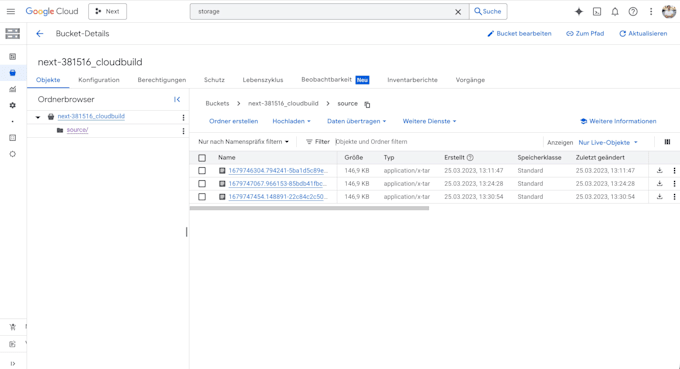Screen dimensions: 680x369
Task: Open the Nur Live-Objekte dropdown
Action: 608,142
